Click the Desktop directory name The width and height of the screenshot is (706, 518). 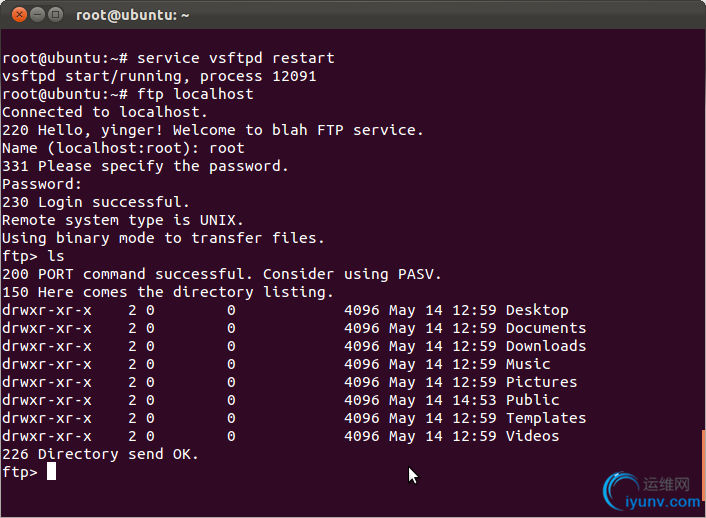pyautogui.click(x=537, y=310)
